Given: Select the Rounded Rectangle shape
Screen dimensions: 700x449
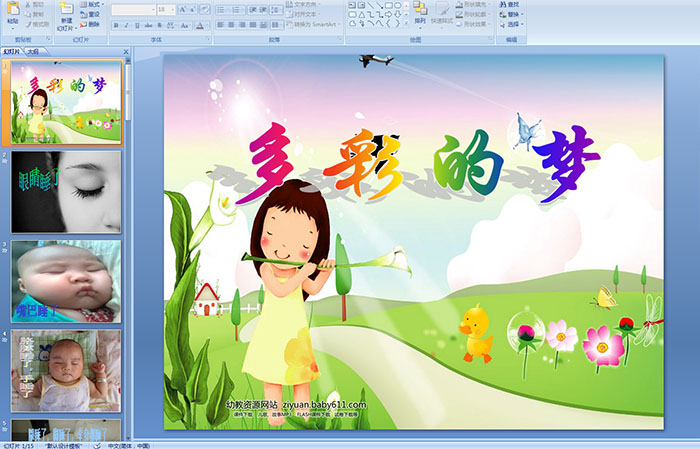Looking at the screenshot, I should point(352,15).
